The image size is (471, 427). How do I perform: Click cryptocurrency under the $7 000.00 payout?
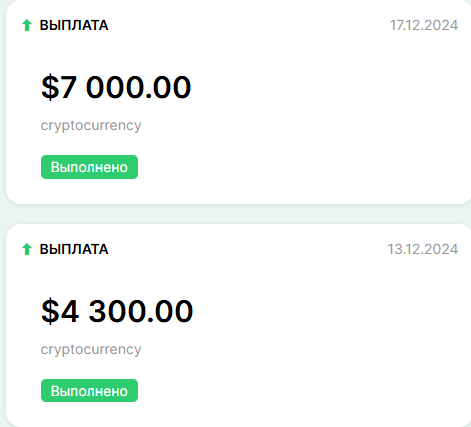pyautogui.click(x=91, y=126)
